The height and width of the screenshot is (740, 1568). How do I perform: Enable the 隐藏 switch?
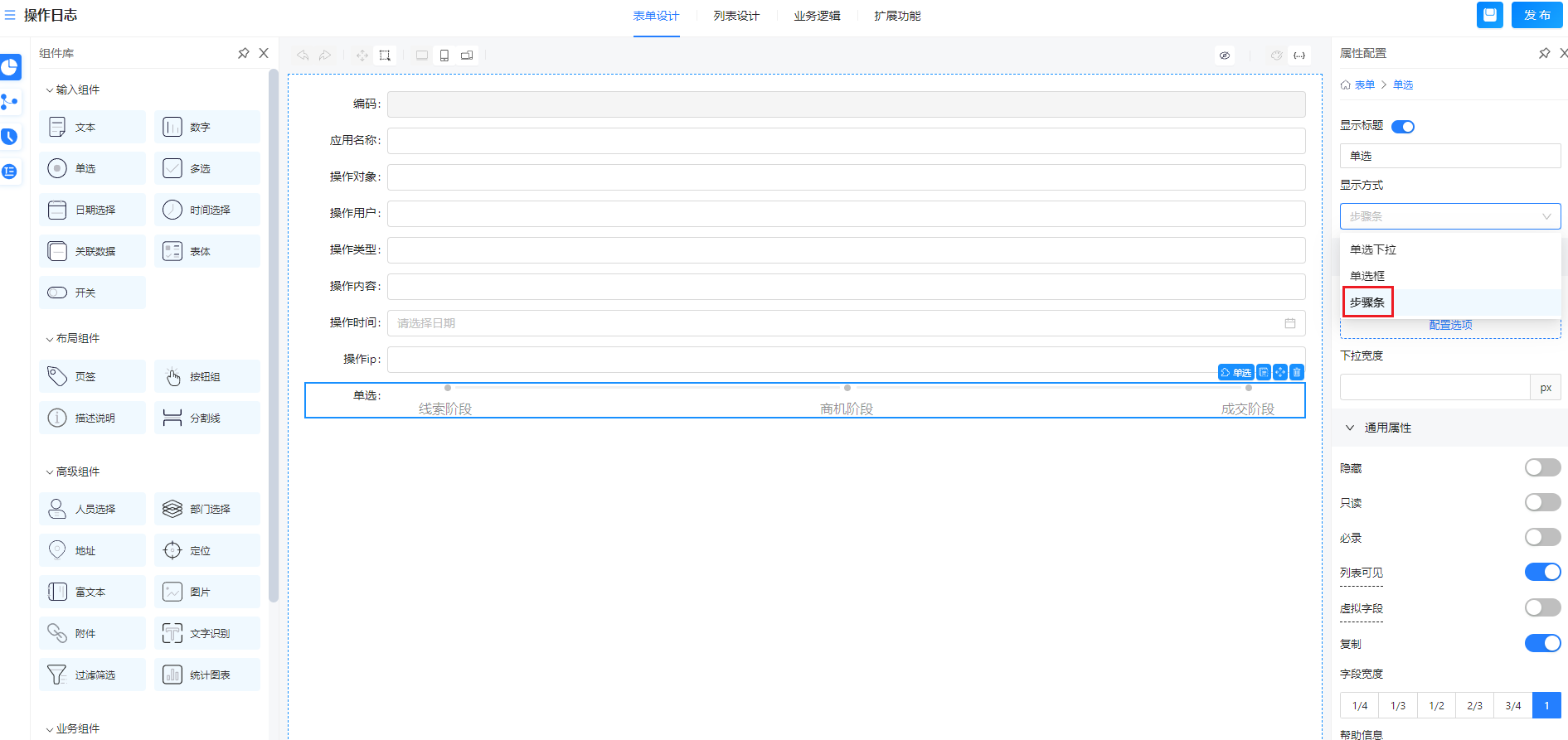point(1542,468)
